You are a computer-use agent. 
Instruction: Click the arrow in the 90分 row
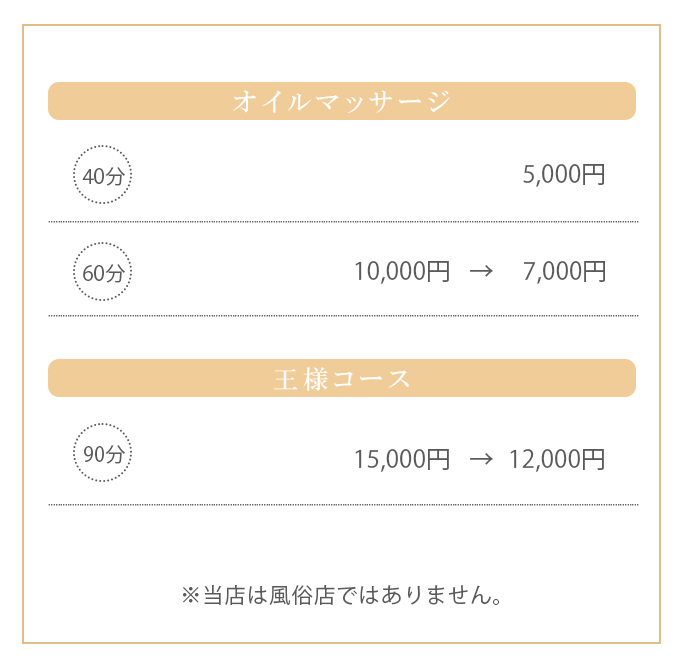pos(481,459)
